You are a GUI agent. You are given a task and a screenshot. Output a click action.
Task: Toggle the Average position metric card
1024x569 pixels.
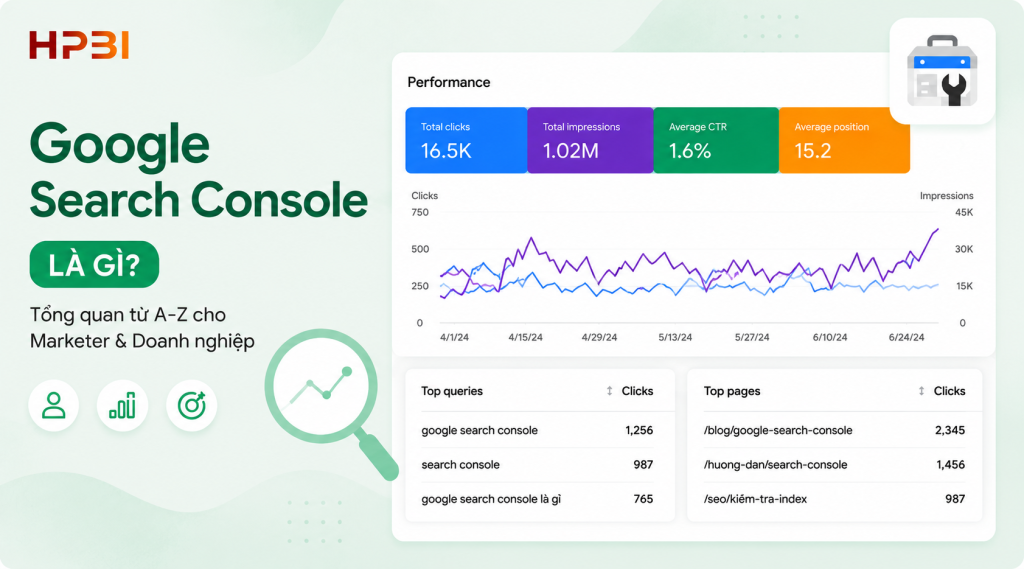844,140
